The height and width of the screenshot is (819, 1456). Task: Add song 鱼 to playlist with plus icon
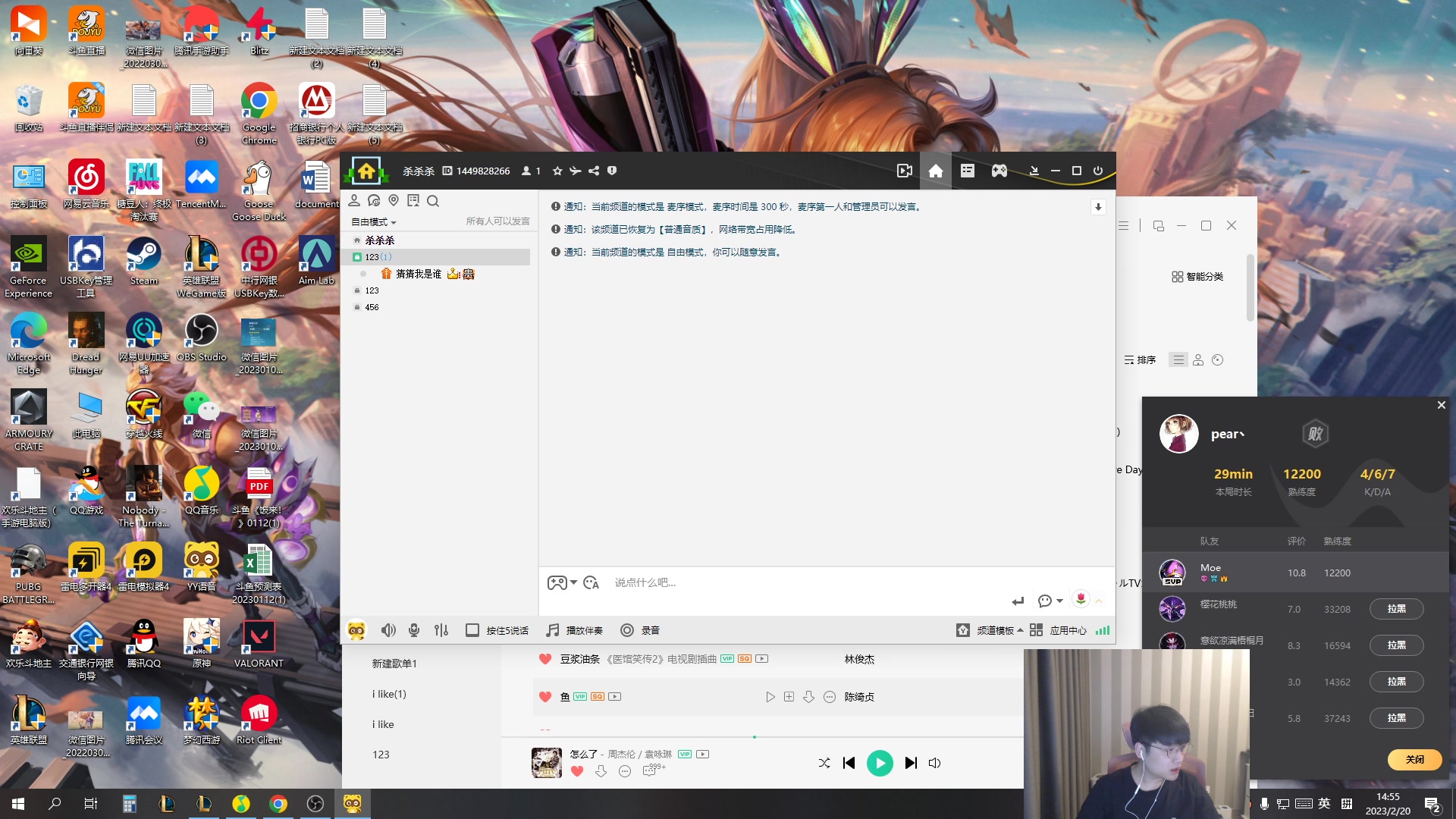coord(789,697)
